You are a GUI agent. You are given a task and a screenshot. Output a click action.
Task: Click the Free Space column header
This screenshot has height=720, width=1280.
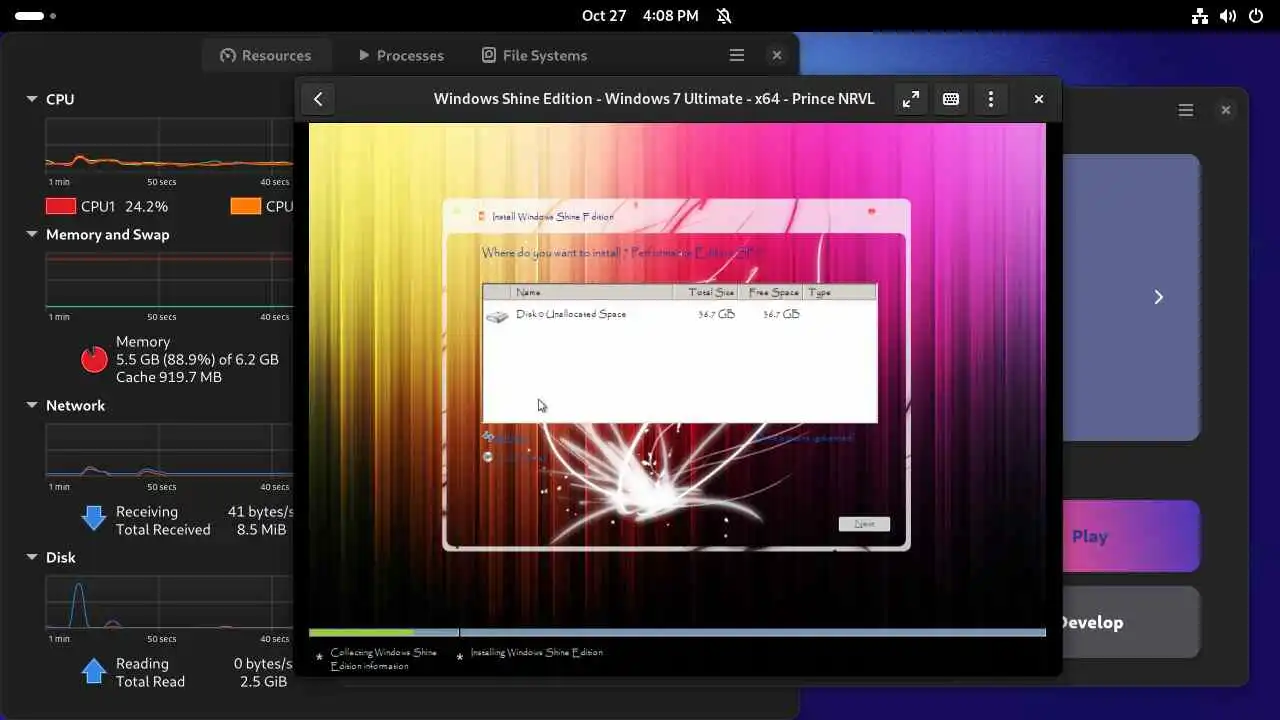(772, 292)
